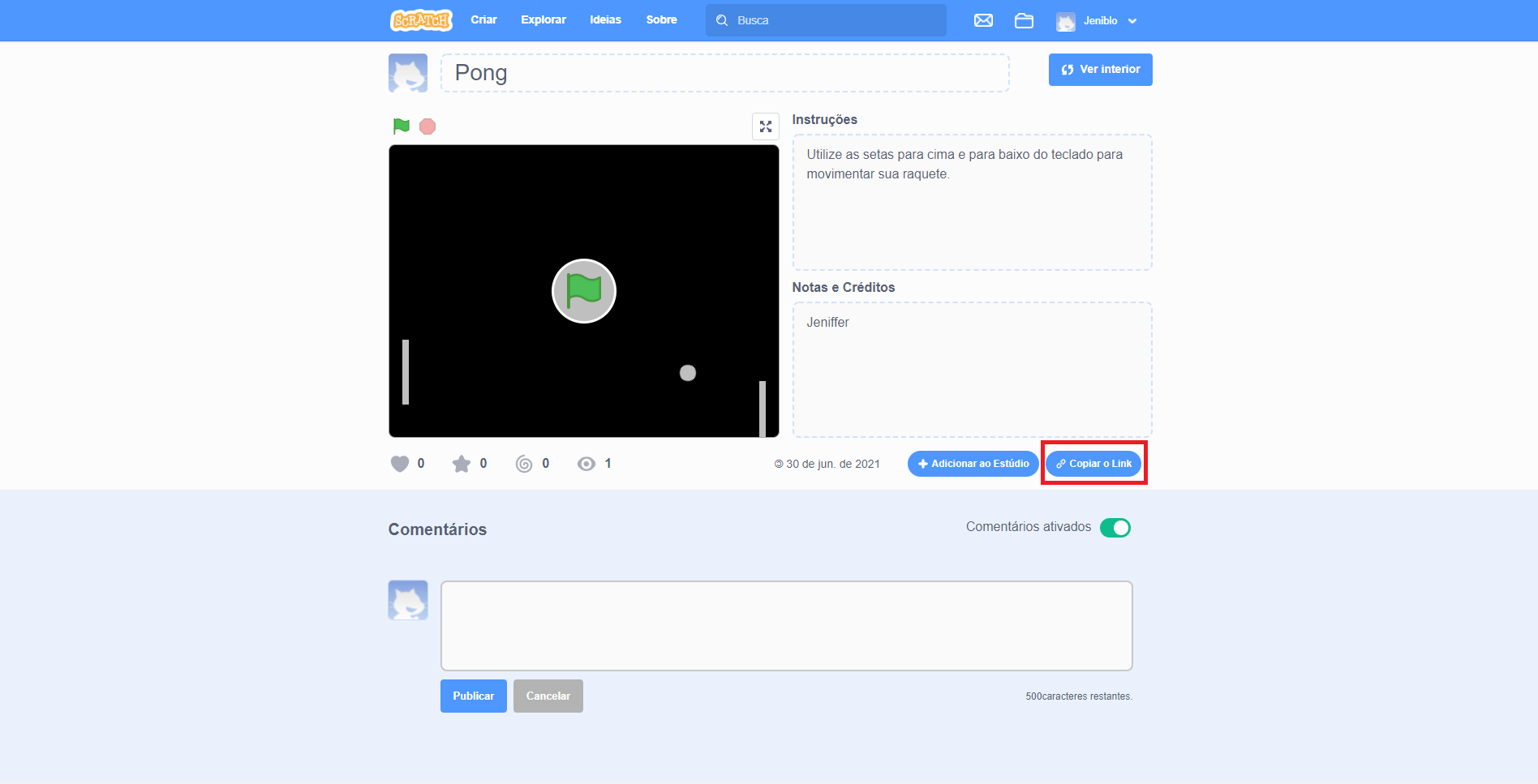The width and height of the screenshot is (1538, 784).
Task: Toggle Comentários ativados switch off
Action: (x=1115, y=528)
